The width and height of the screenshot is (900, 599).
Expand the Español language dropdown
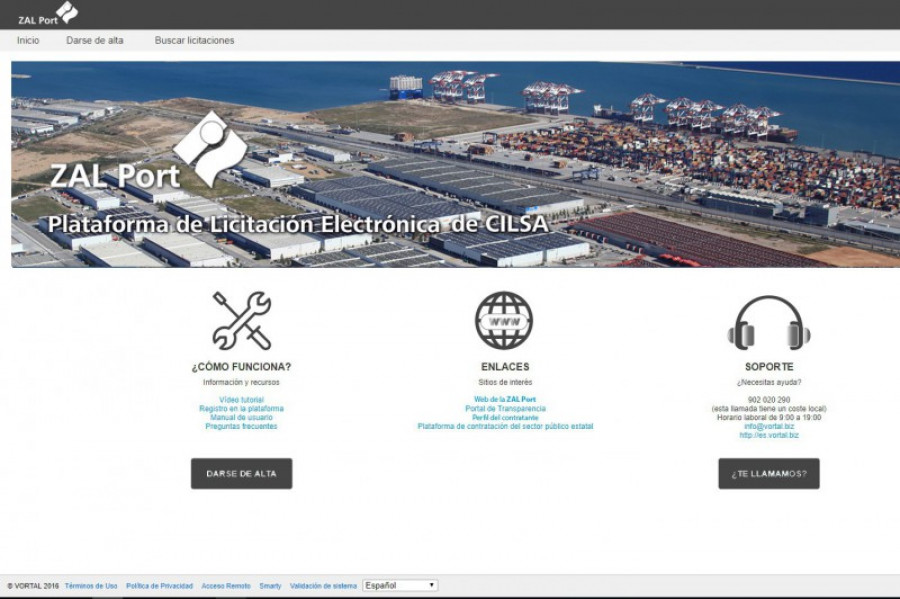tap(401, 585)
